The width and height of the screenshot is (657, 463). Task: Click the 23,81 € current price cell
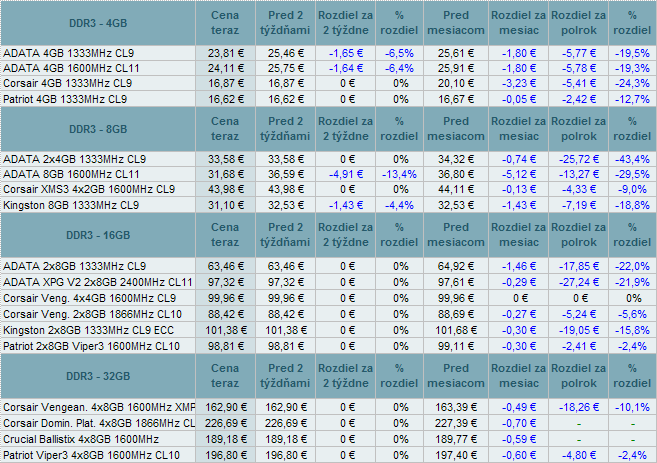tap(226, 53)
